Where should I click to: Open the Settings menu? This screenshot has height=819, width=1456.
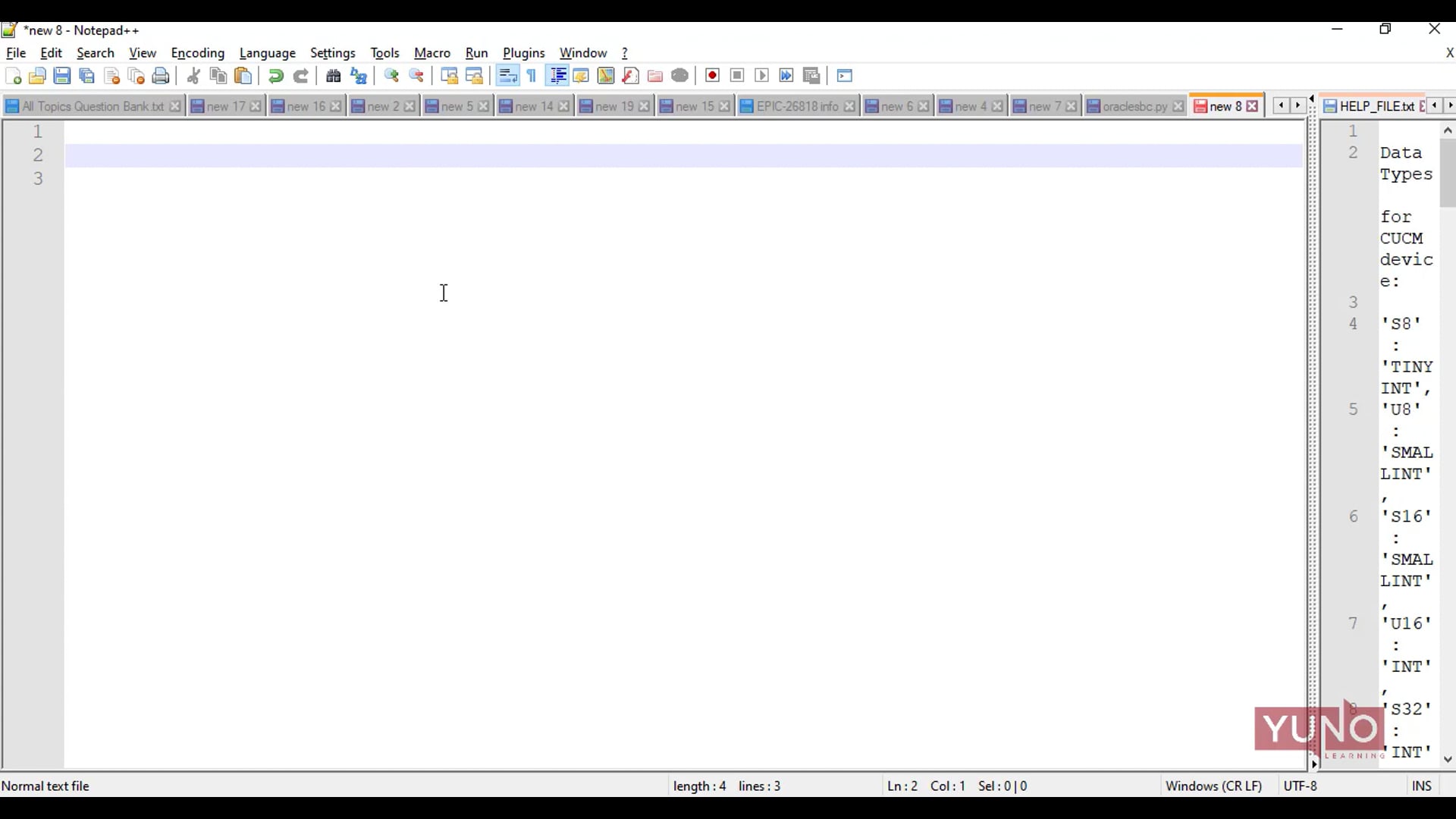tap(333, 53)
